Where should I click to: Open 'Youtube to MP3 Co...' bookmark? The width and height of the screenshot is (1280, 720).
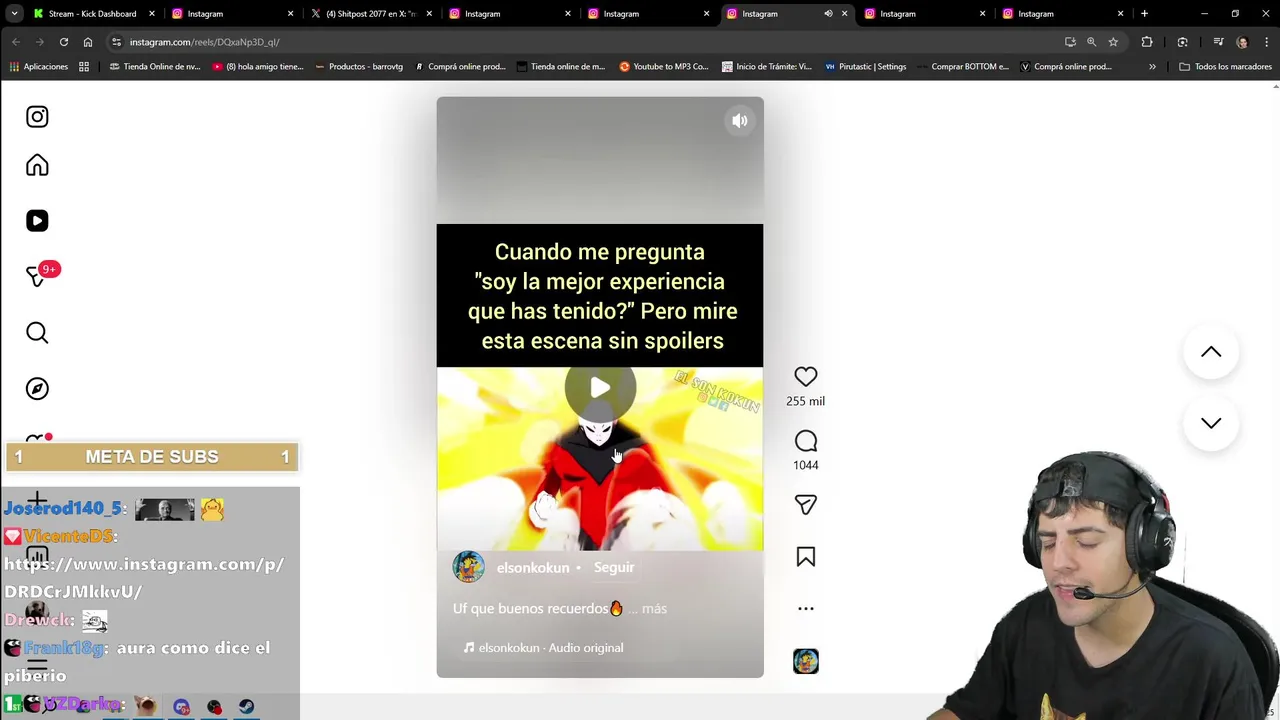pyautogui.click(x=664, y=67)
